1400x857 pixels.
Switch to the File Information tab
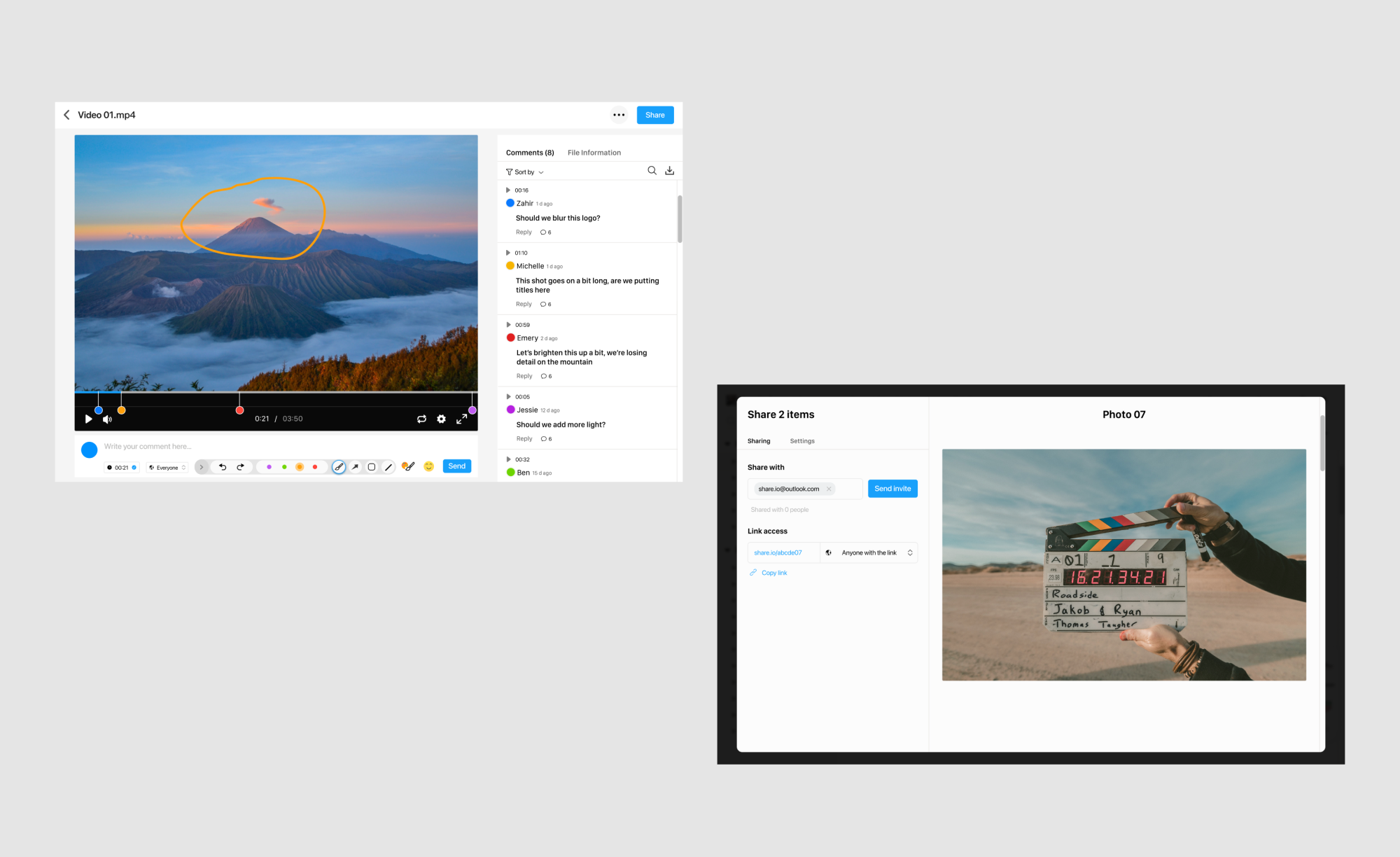594,153
